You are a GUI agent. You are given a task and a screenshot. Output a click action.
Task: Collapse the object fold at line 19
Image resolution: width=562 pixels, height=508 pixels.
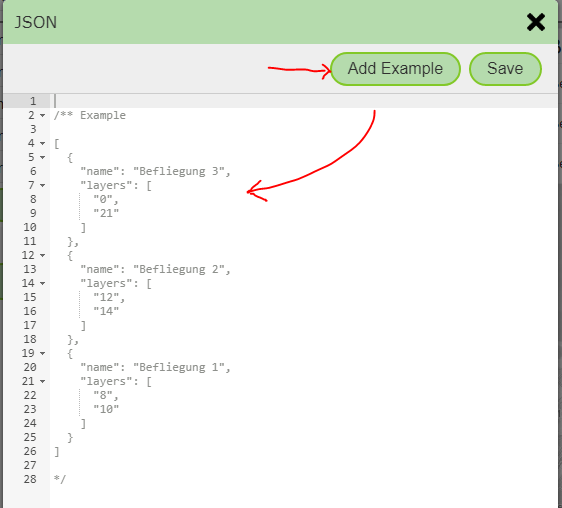point(43,353)
